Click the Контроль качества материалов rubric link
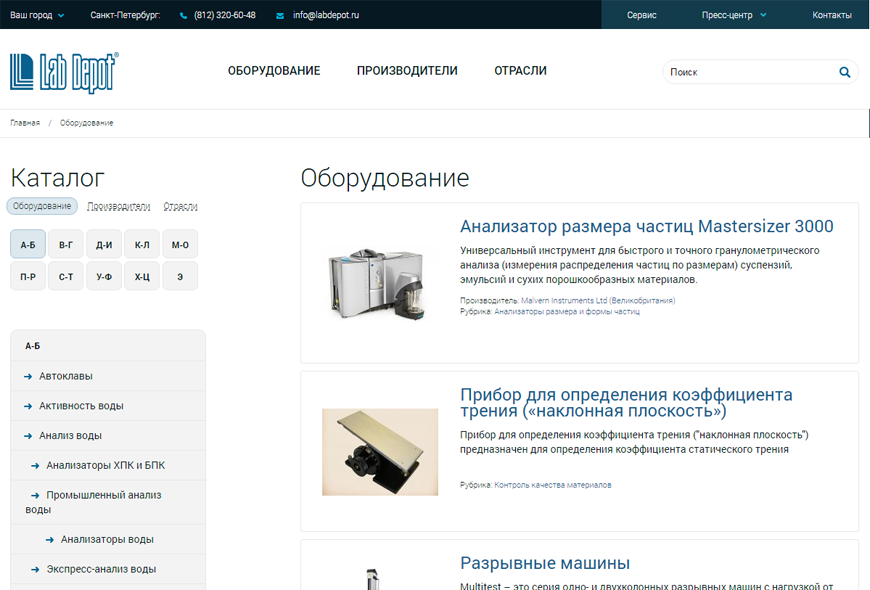870x590 pixels. tap(553, 485)
